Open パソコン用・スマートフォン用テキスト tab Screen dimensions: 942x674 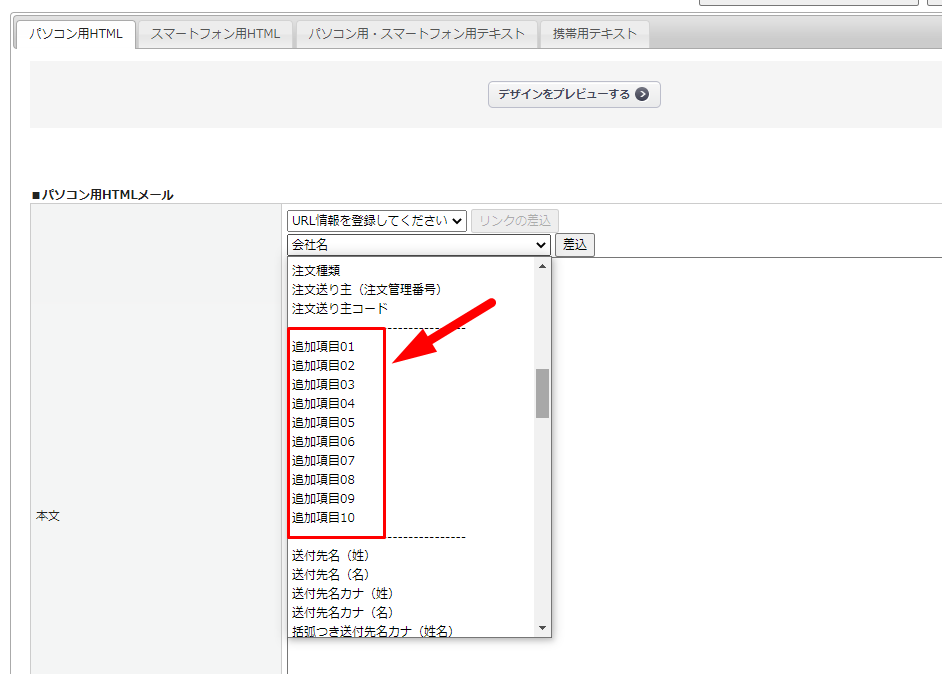pyautogui.click(x=416, y=34)
